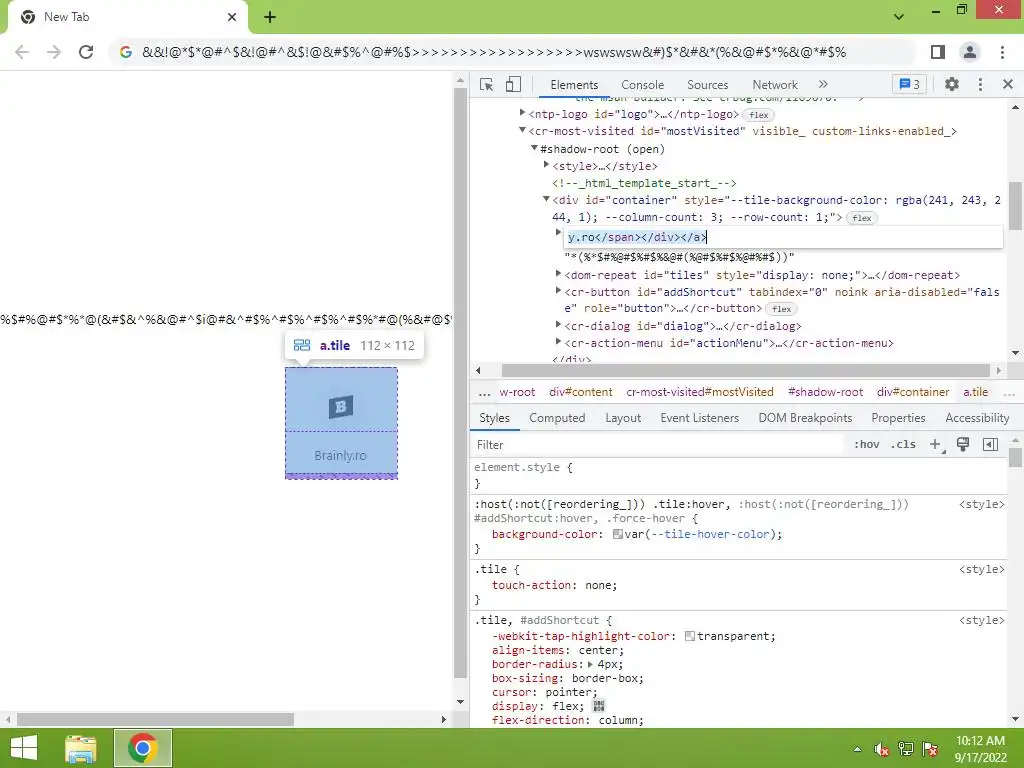This screenshot has width=1024, height=768.
Task: Open the flexbox editor icon beside display
Action: pos(598,706)
